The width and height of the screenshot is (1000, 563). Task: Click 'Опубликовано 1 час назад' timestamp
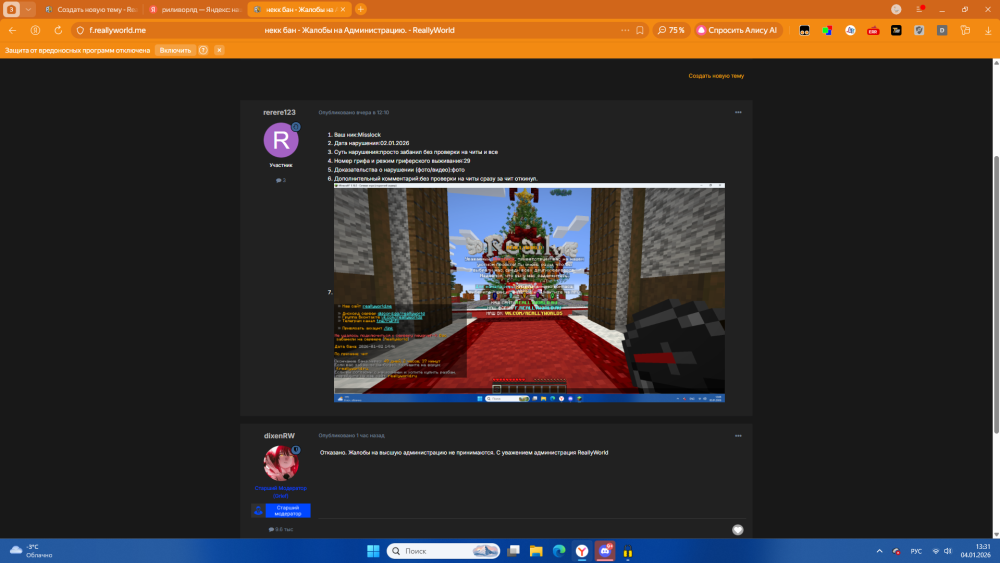coord(351,435)
